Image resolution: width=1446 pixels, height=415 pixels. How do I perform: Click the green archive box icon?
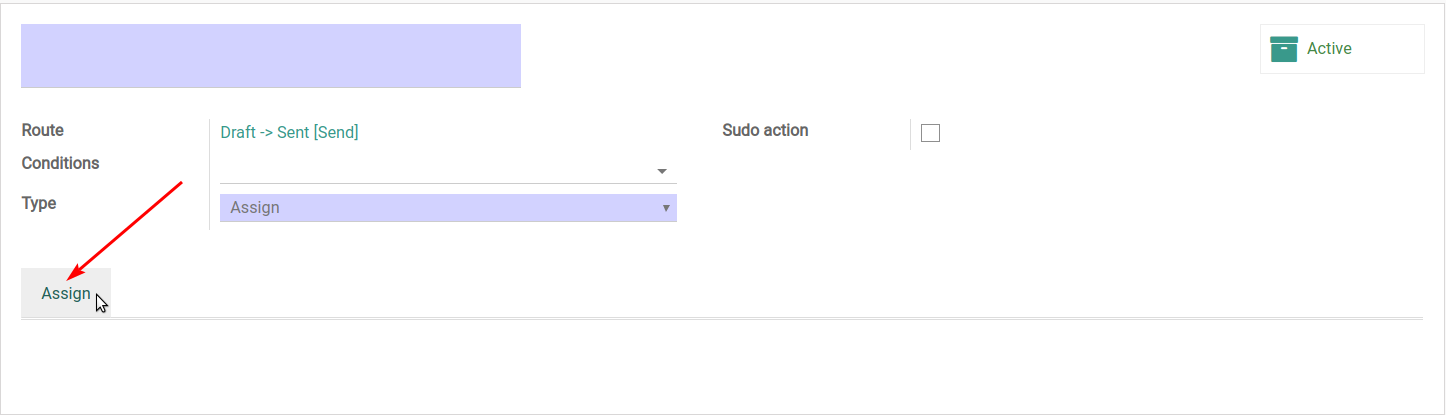(1284, 49)
